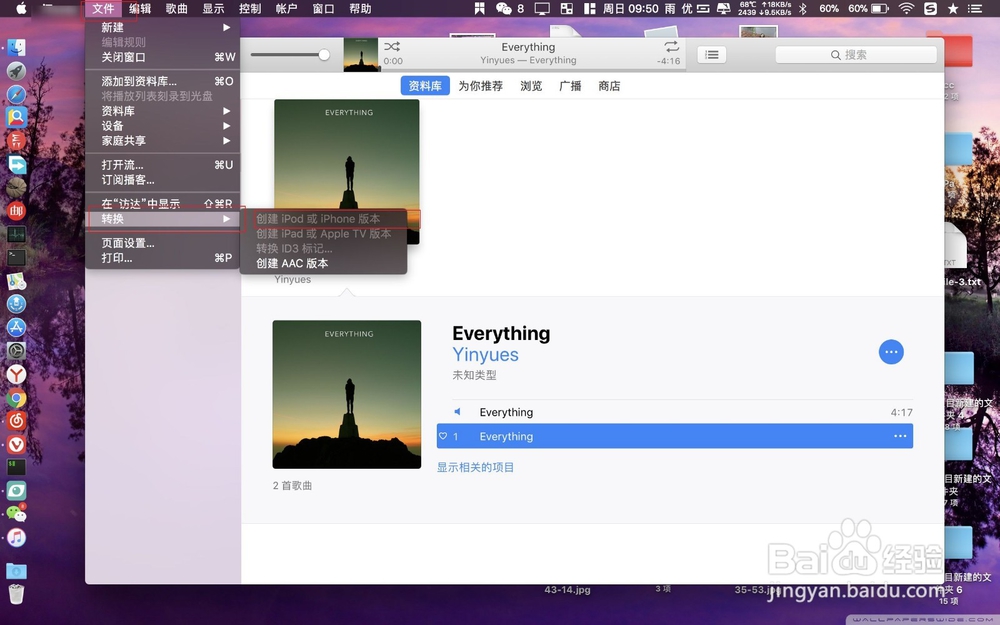1000x625 pixels.
Task: Open the 帐户 menu
Action: pos(286,8)
